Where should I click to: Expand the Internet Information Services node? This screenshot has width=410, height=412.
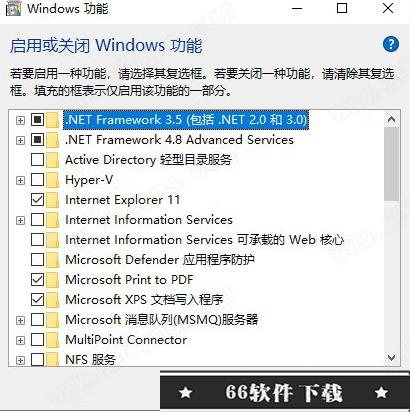tap(20, 220)
